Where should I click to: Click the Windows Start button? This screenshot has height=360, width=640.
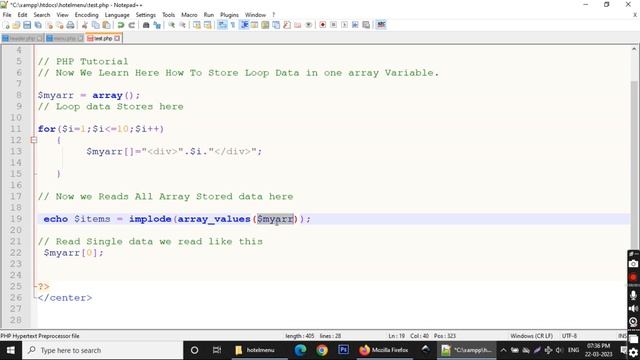coord(11,350)
